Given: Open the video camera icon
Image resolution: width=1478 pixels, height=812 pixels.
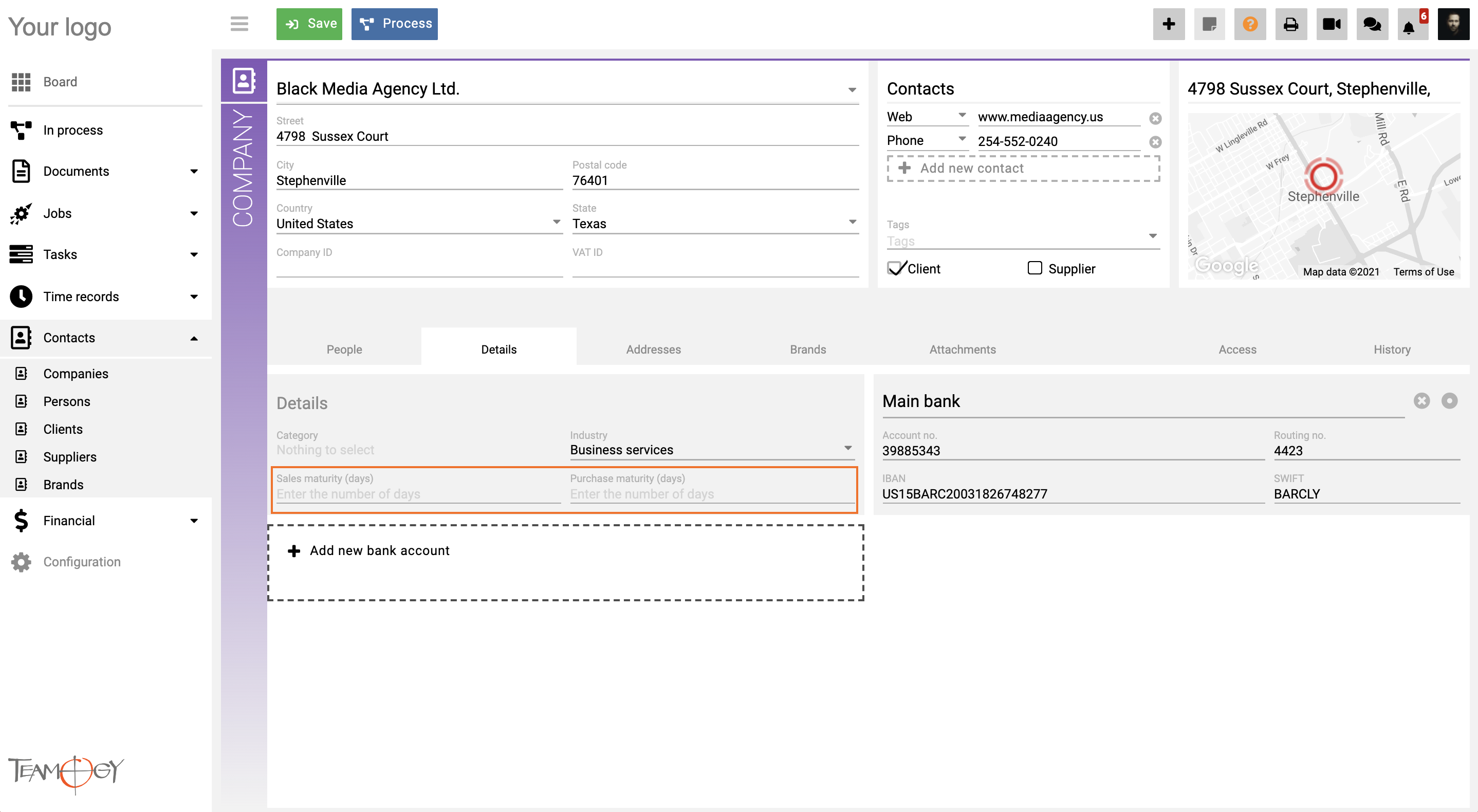Looking at the screenshot, I should [1332, 24].
